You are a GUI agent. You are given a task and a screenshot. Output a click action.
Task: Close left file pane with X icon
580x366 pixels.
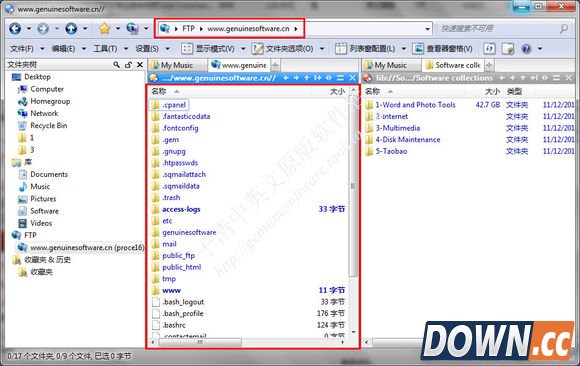pos(353,78)
